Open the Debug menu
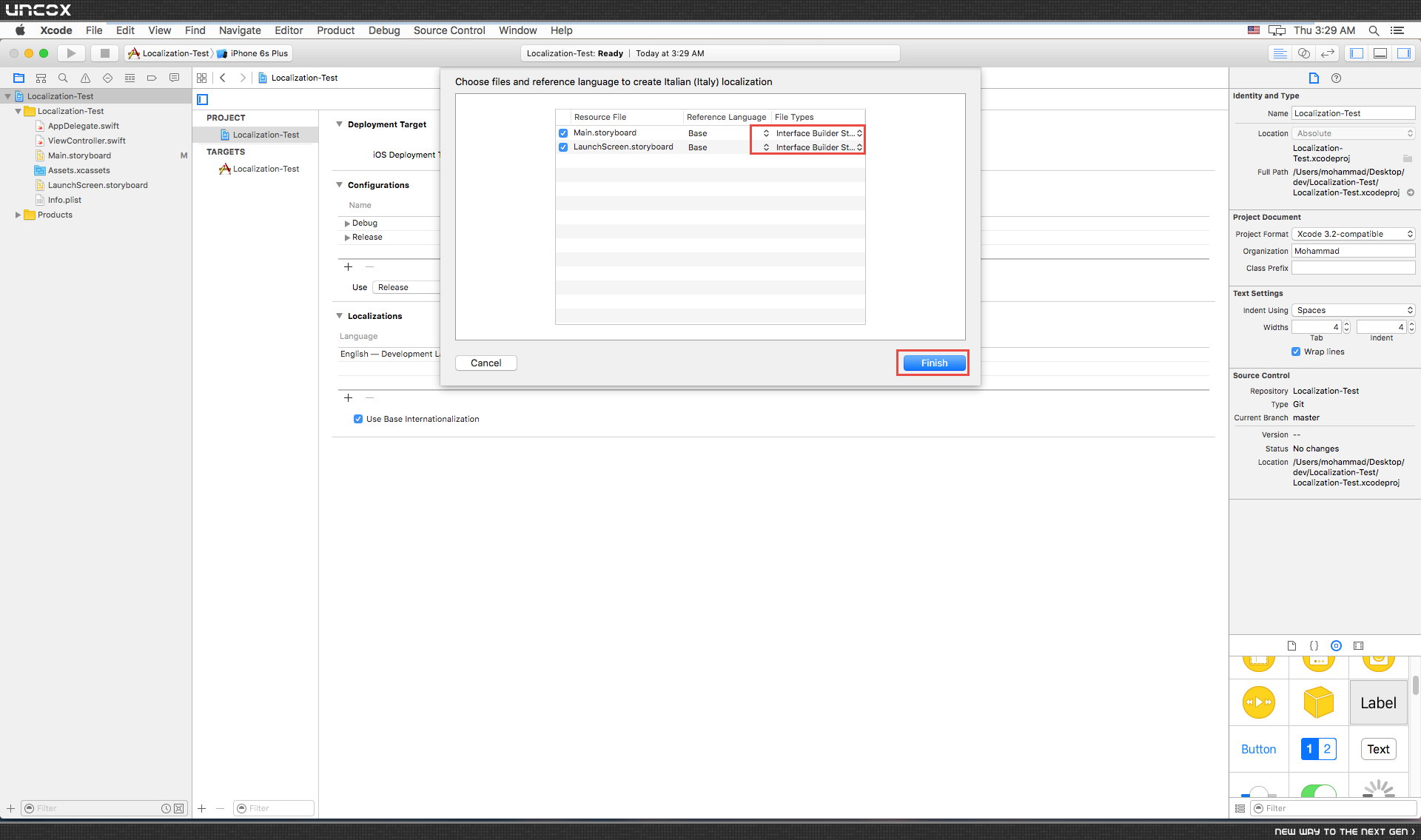Screen dimensions: 1421x840 point(384,30)
